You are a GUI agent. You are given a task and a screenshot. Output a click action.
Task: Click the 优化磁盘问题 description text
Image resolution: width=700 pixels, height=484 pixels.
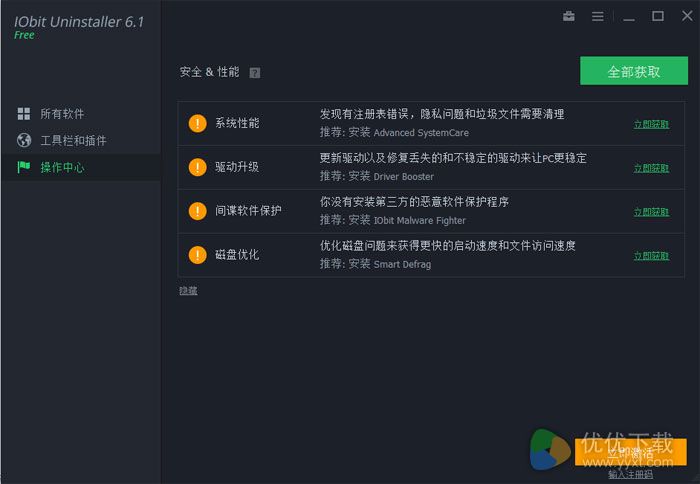pos(448,245)
